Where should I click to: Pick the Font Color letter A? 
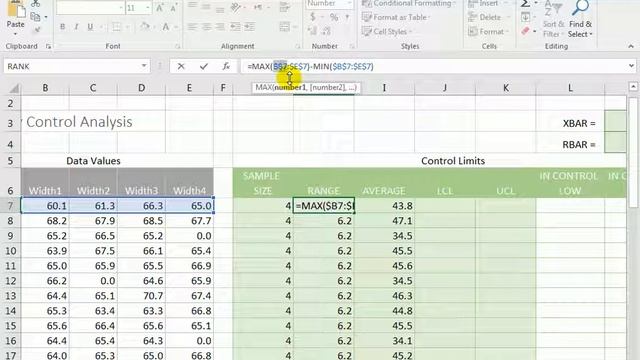pyautogui.click(x=166, y=27)
